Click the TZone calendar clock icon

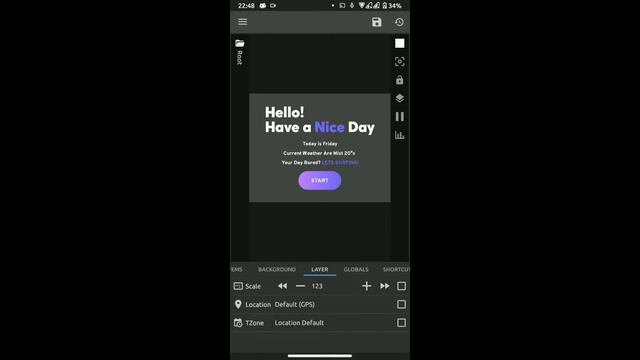[238, 323]
